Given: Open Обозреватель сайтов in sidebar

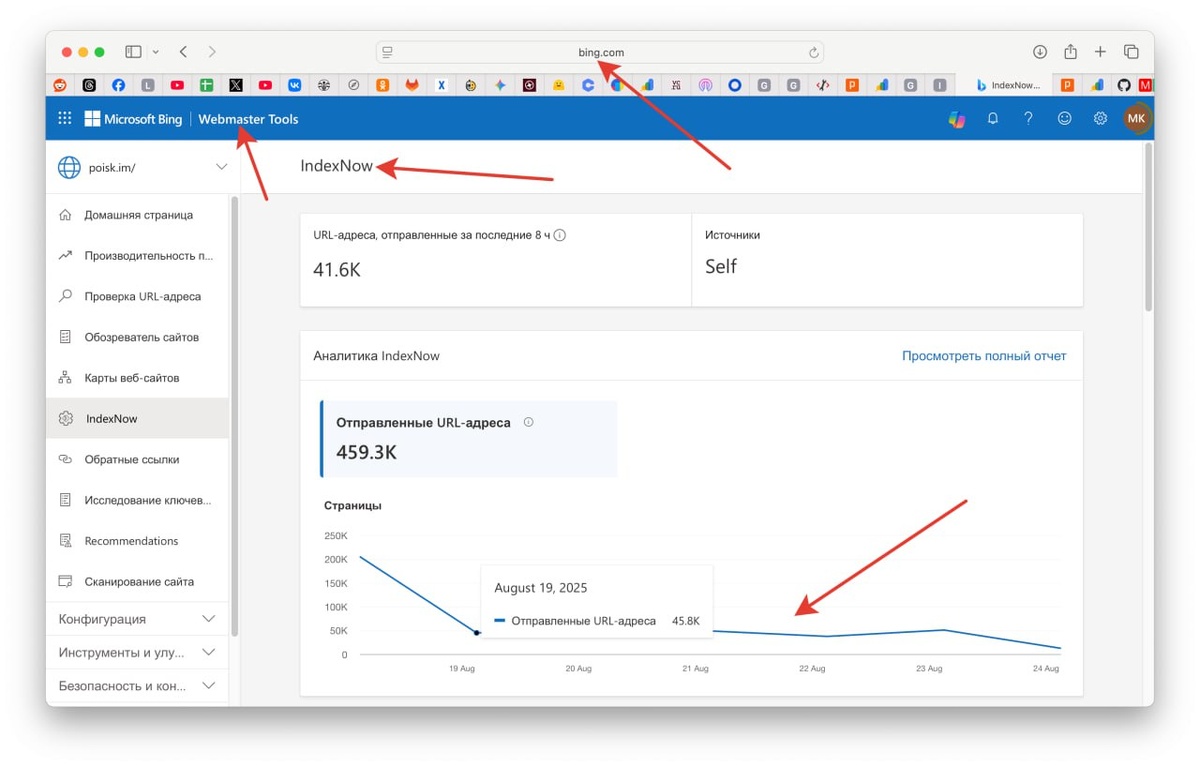Looking at the screenshot, I should [137, 337].
